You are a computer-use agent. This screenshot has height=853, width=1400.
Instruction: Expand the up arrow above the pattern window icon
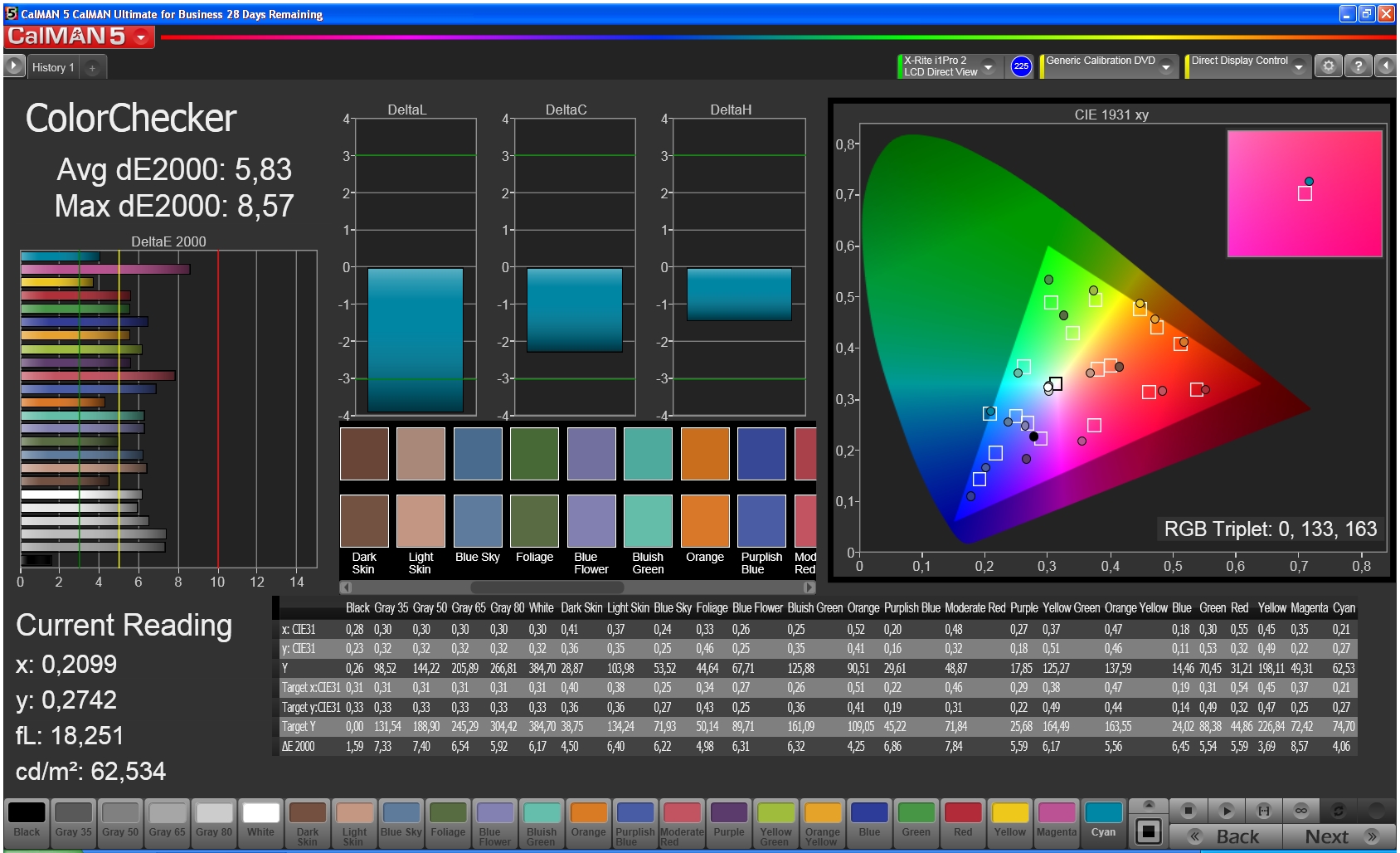pyautogui.click(x=1149, y=805)
